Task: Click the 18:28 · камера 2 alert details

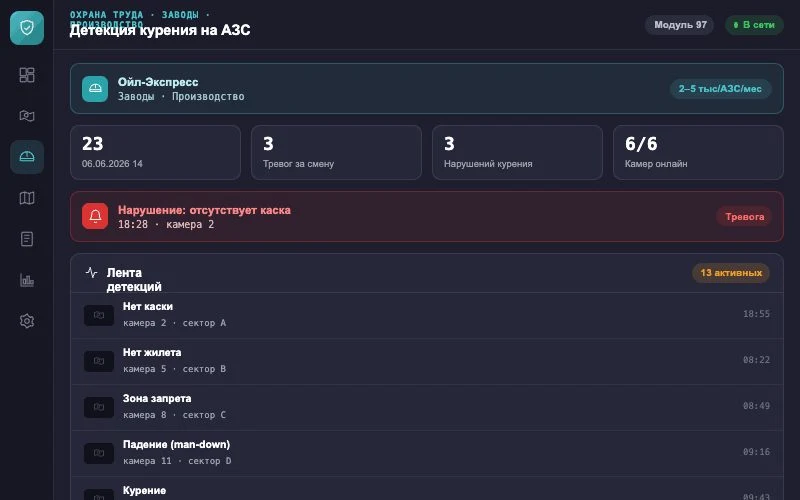Action: [x=166, y=224]
